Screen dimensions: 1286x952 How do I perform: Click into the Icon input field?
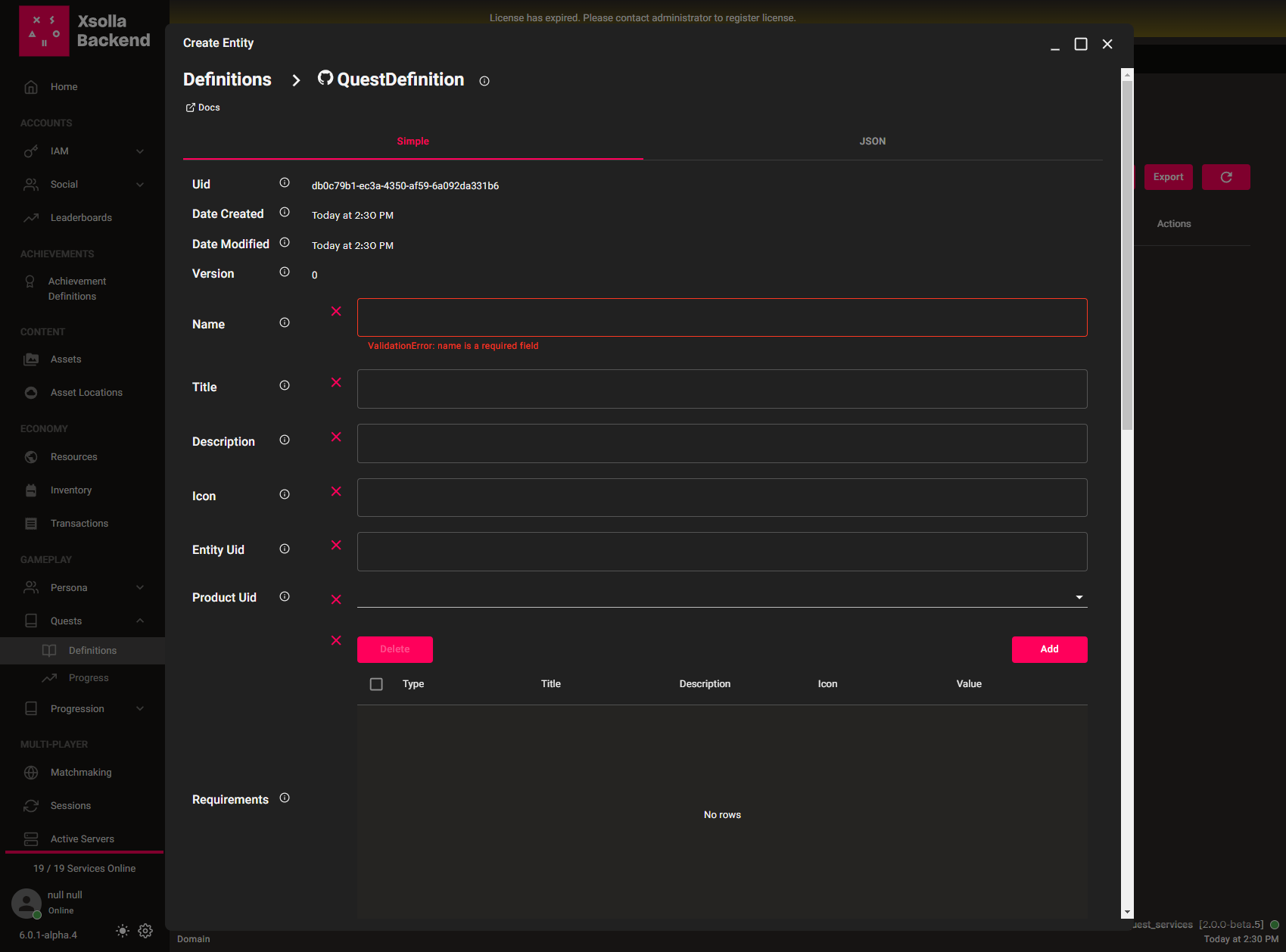(x=722, y=498)
